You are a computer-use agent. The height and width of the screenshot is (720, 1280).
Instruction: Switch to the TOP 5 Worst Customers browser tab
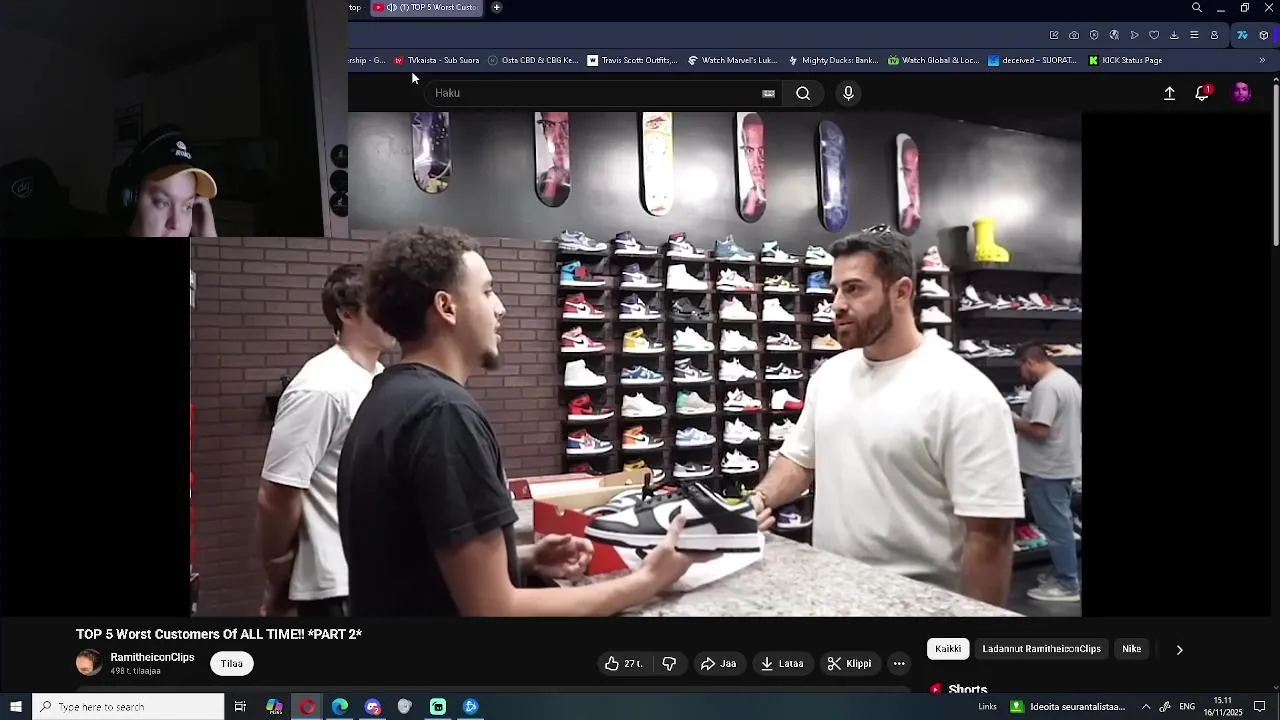(427, 8)
